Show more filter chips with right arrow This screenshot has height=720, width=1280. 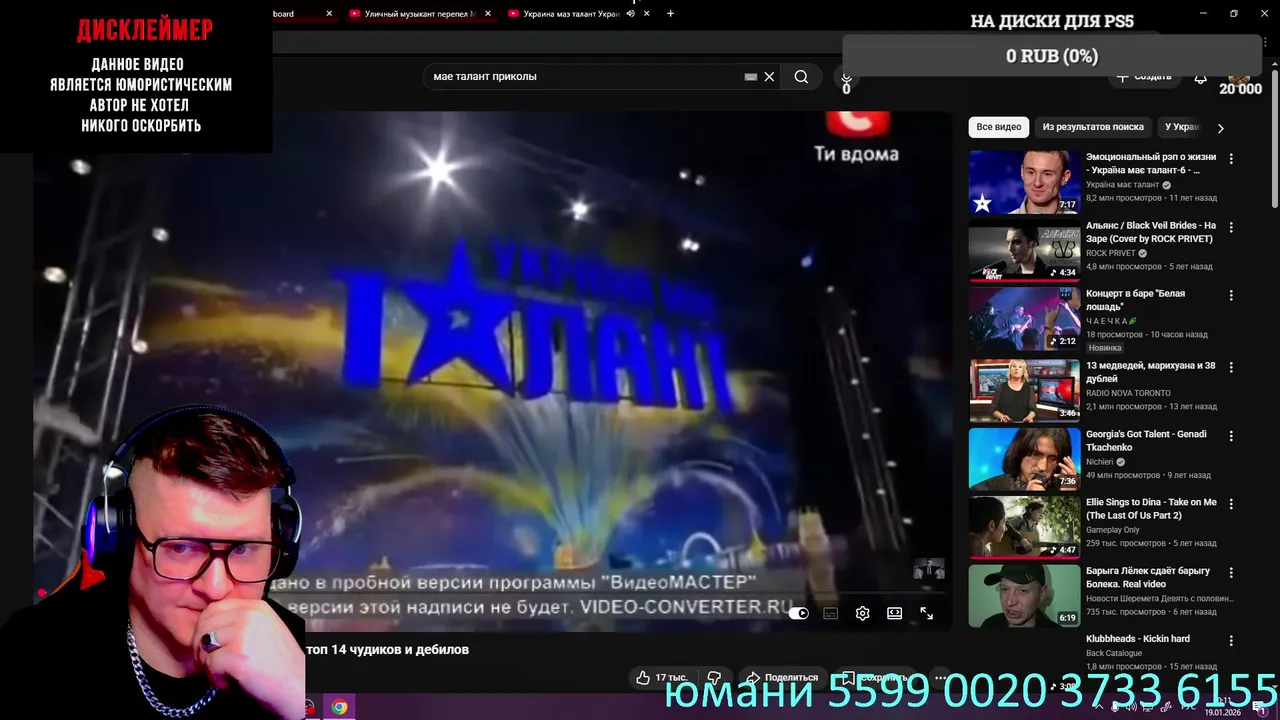pyautogui.click(x=1220, y=128)
